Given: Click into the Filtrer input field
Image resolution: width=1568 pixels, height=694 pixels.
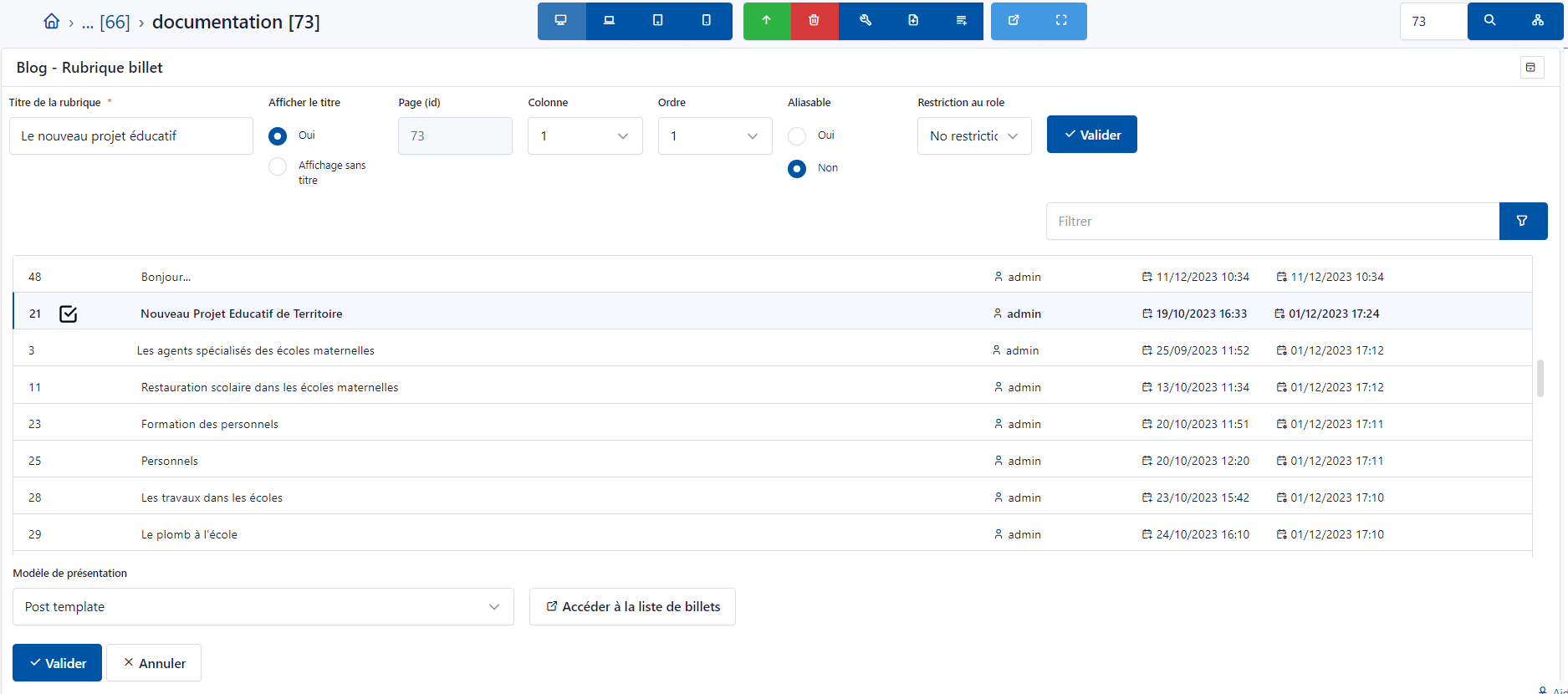Looking at the screenshot, I should tap(1271, 222).
